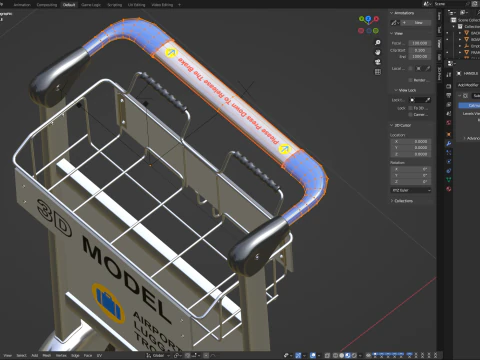Toggle Lock To 3D Cursor checkbox
This screenshot has width=480, height=360.
(410, 108)
